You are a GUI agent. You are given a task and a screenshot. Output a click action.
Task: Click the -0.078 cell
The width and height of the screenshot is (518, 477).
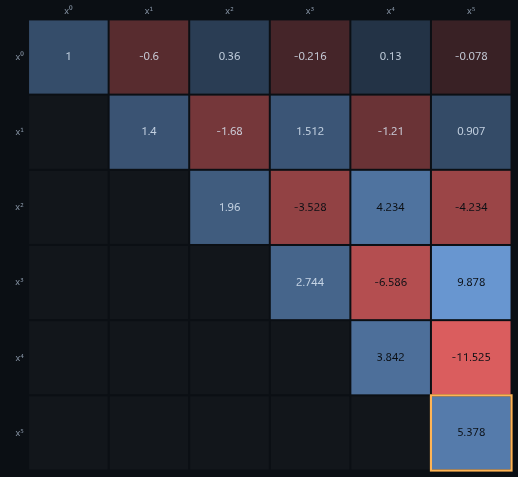(x=471, y=57)
